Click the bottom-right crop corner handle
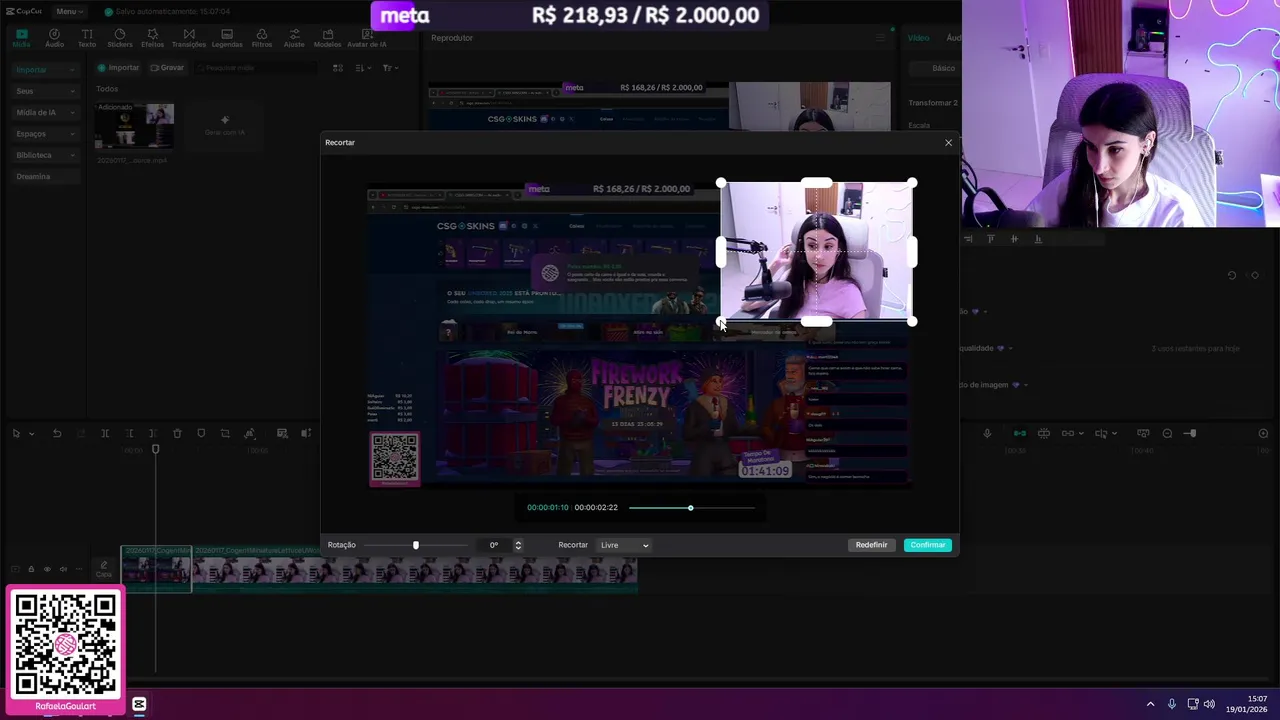This screenshot has width=1280, height=720. 912,321
